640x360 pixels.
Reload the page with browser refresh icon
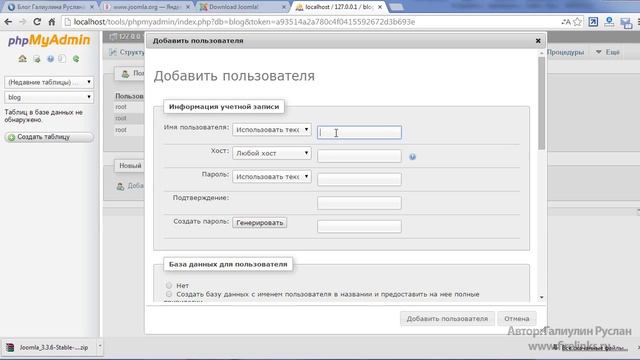click(x=37, y=22)
